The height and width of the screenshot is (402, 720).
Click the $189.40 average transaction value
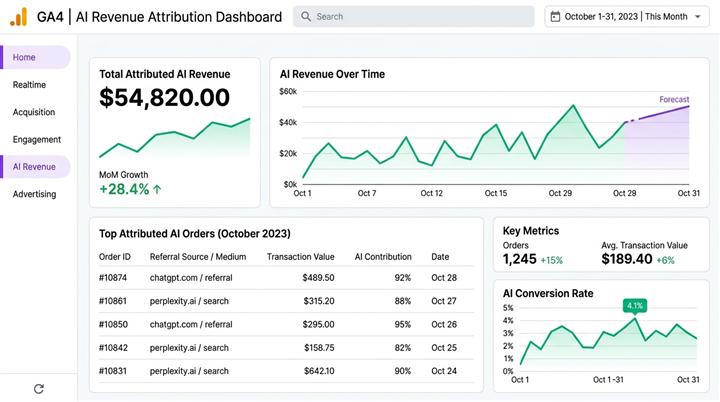pyautogui.click(x=627, y=259)
